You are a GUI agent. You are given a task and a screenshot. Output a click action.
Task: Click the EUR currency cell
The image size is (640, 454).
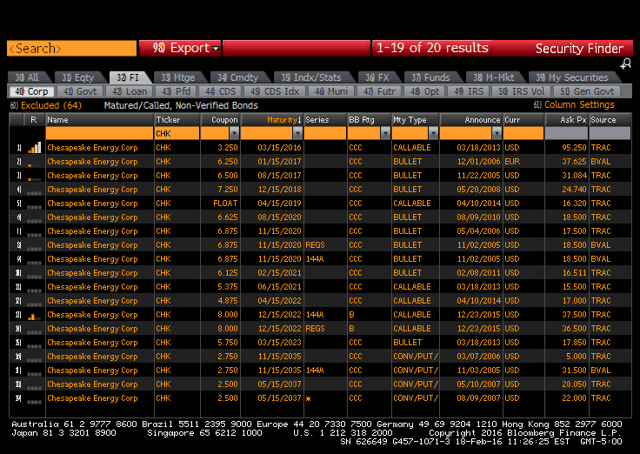pyautogui.click(x=512, y=162)
